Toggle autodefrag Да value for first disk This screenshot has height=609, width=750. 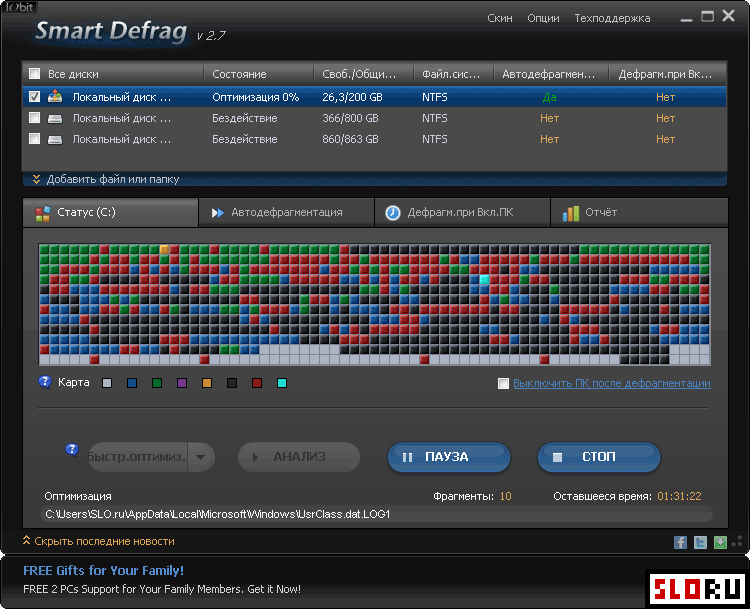[x=549, y=97]
